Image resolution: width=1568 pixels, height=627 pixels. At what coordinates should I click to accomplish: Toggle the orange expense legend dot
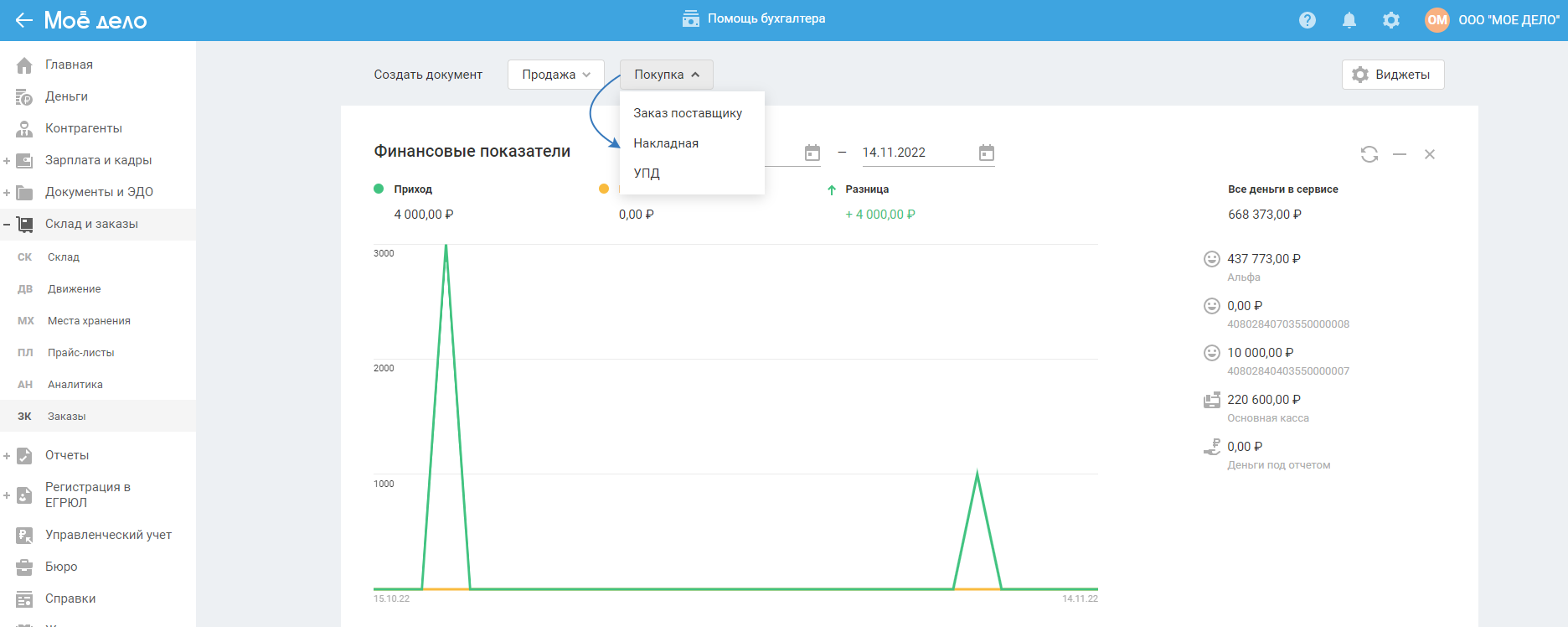(x=604, y=189)
